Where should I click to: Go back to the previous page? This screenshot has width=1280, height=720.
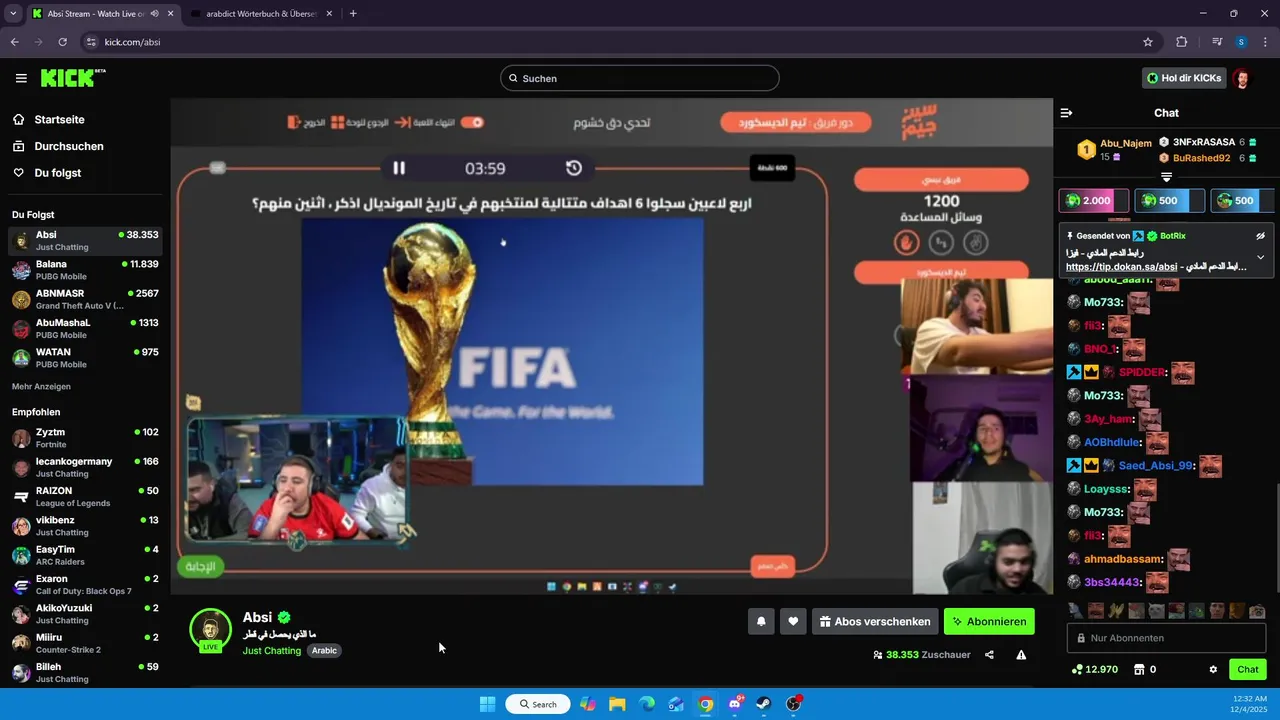pos(14,42)
